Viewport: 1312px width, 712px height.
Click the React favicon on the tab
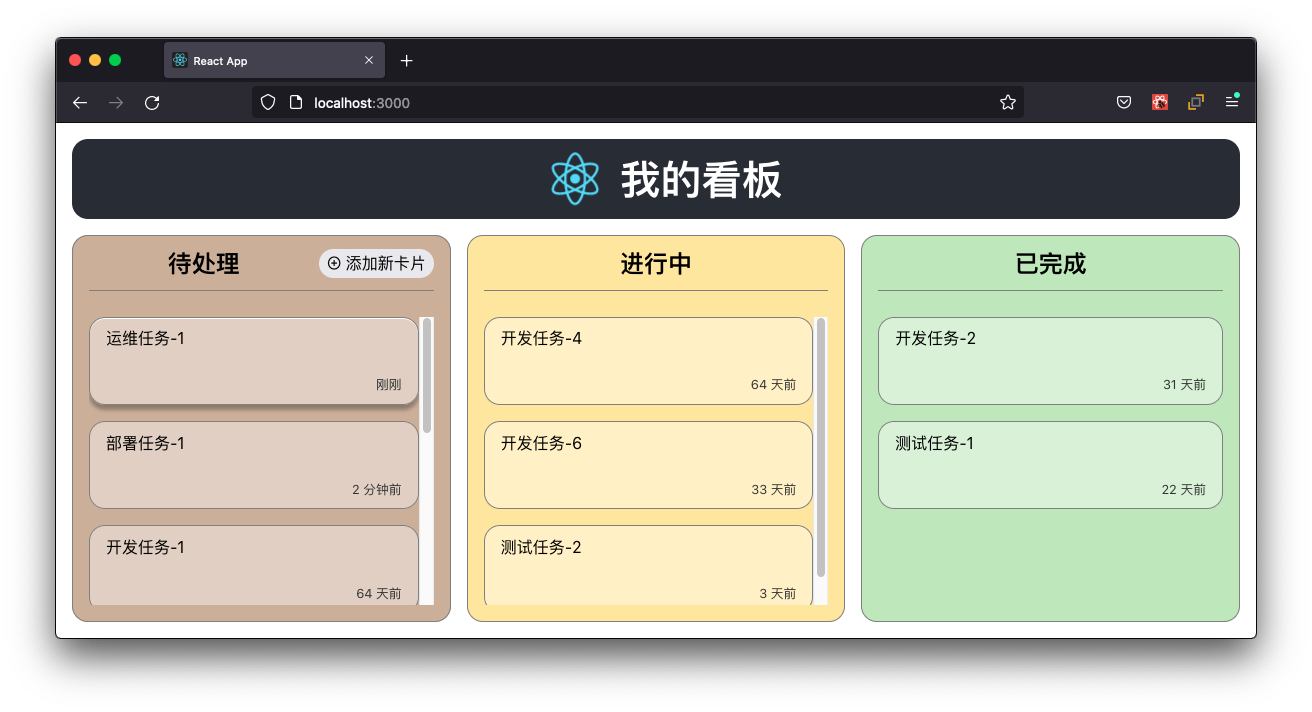(180, 61)
